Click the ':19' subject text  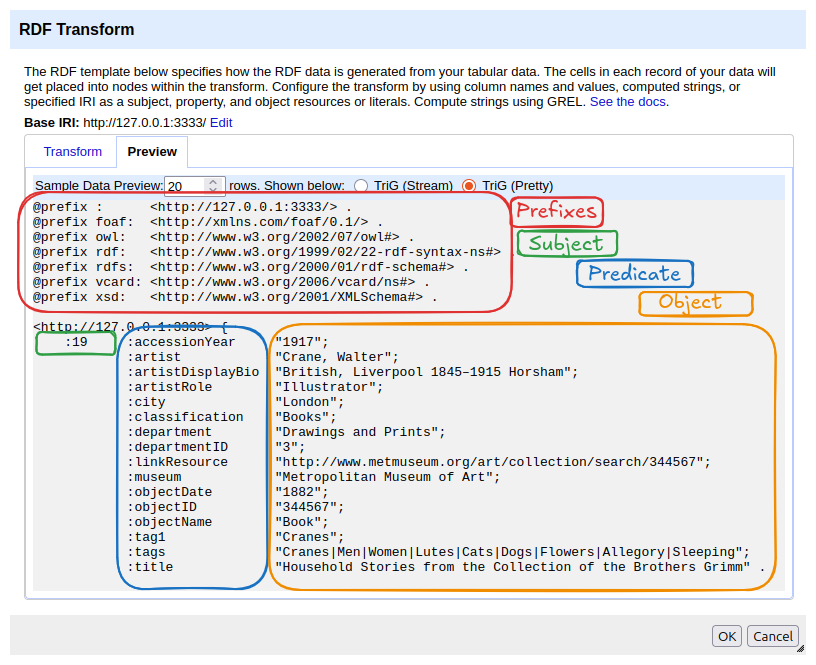(76, 342)
